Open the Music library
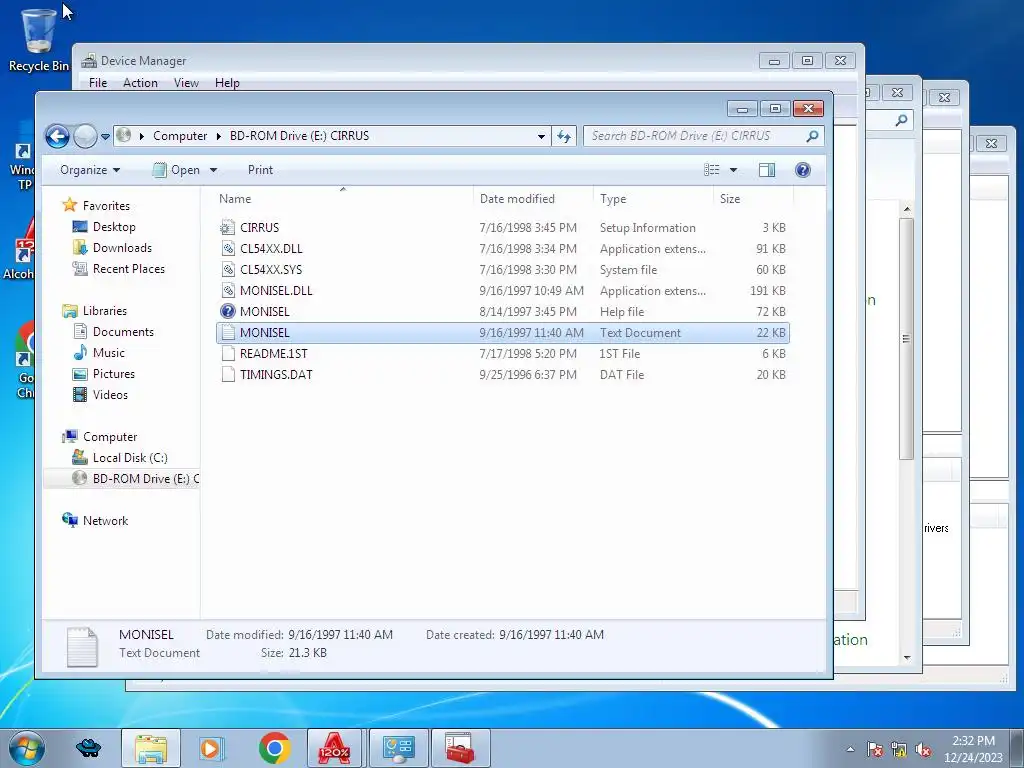Image resolution: width=1024 pixels, height=768 pixels. click(x=108, y=353)
